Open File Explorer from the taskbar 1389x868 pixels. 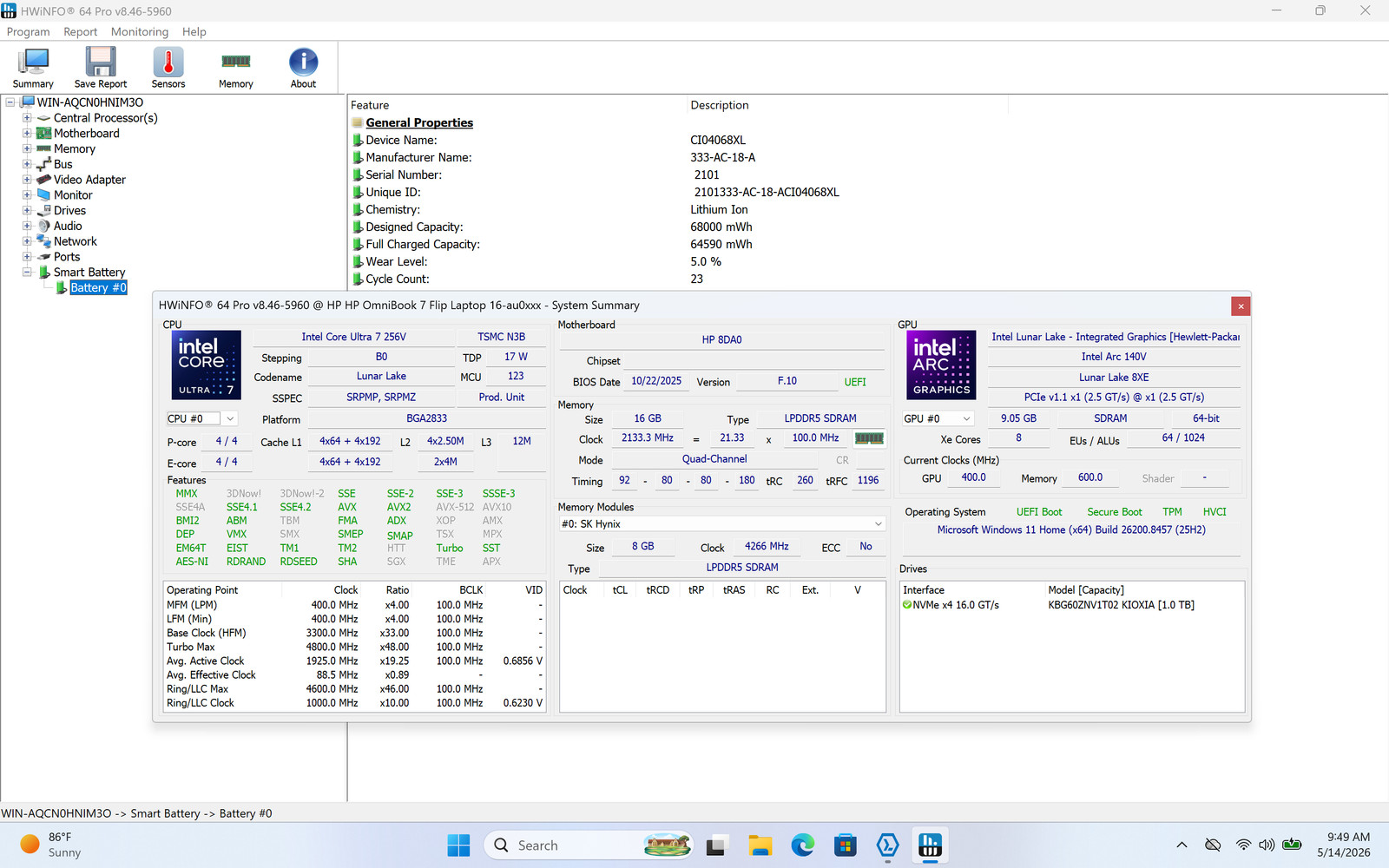(760, 845)
